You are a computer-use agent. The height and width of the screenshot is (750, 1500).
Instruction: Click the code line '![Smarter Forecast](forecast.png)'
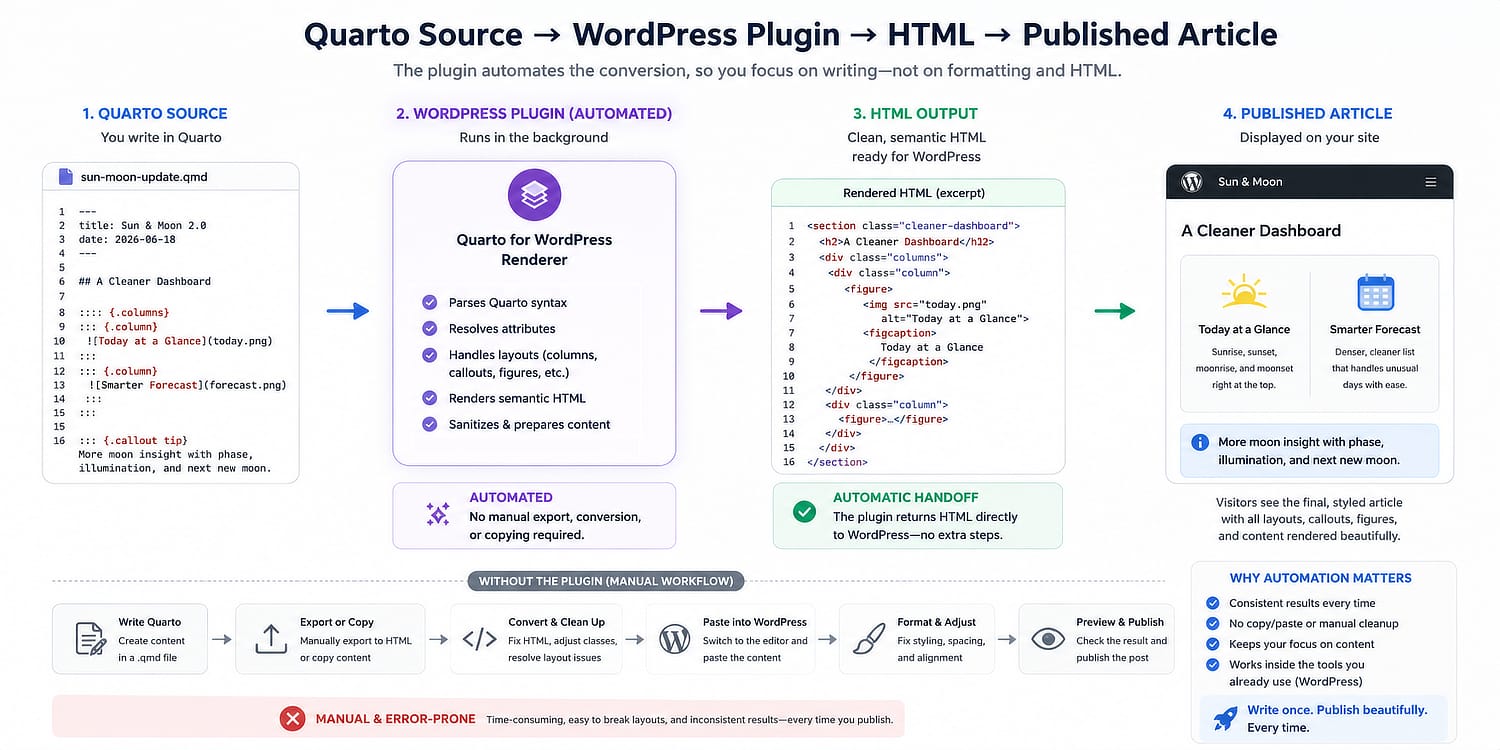click(187, 384)
